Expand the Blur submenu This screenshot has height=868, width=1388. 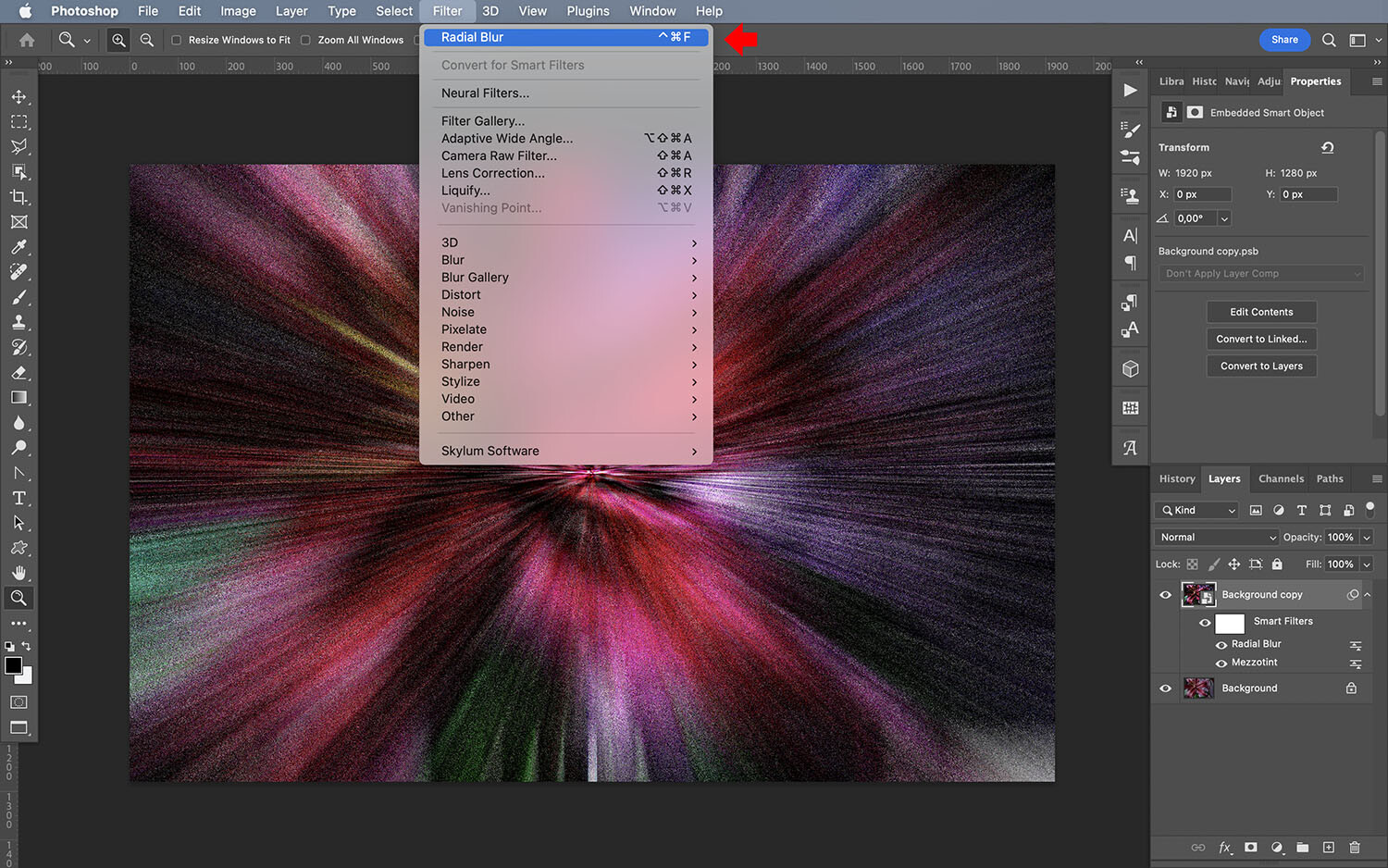568,260
